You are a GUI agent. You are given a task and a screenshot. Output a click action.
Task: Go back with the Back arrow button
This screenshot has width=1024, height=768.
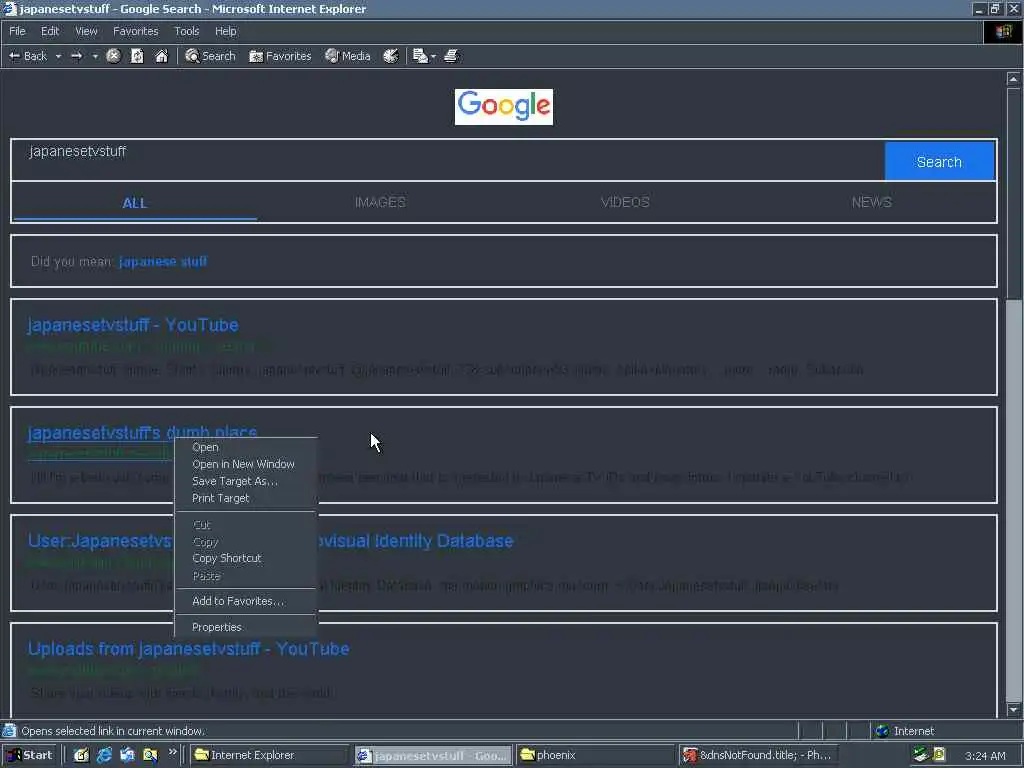pyautogui.click(x=27, y=56)
